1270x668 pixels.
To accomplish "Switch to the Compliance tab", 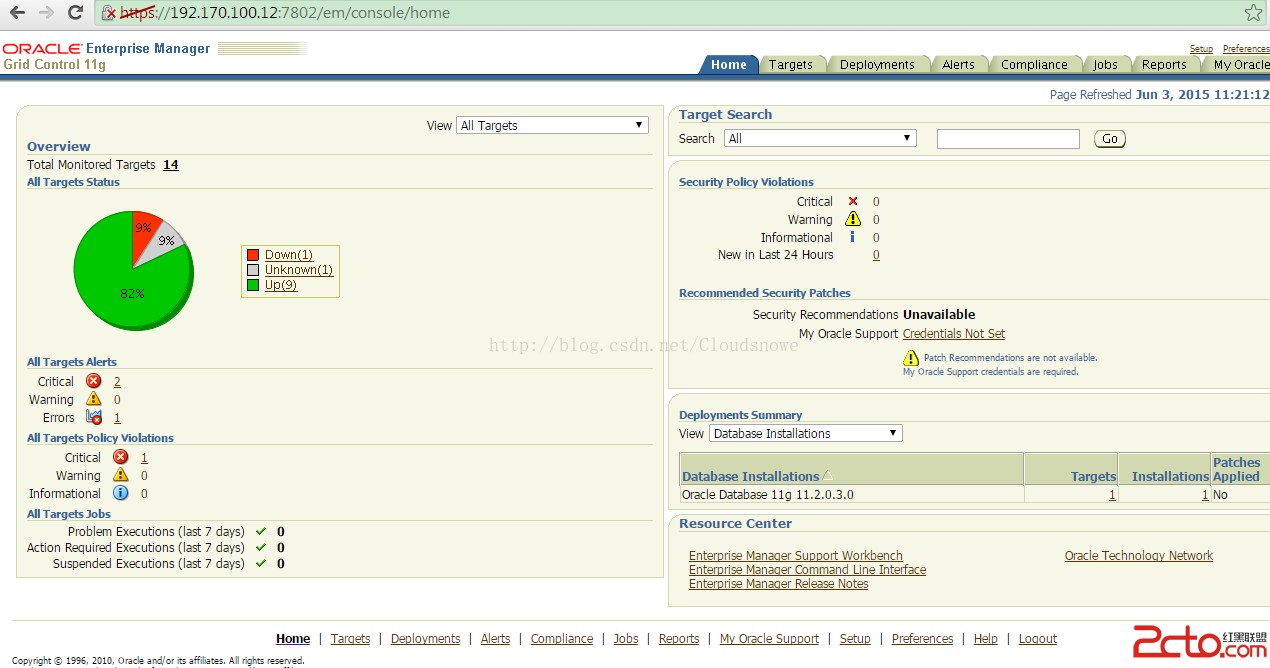I will (x=1034, y=64).
